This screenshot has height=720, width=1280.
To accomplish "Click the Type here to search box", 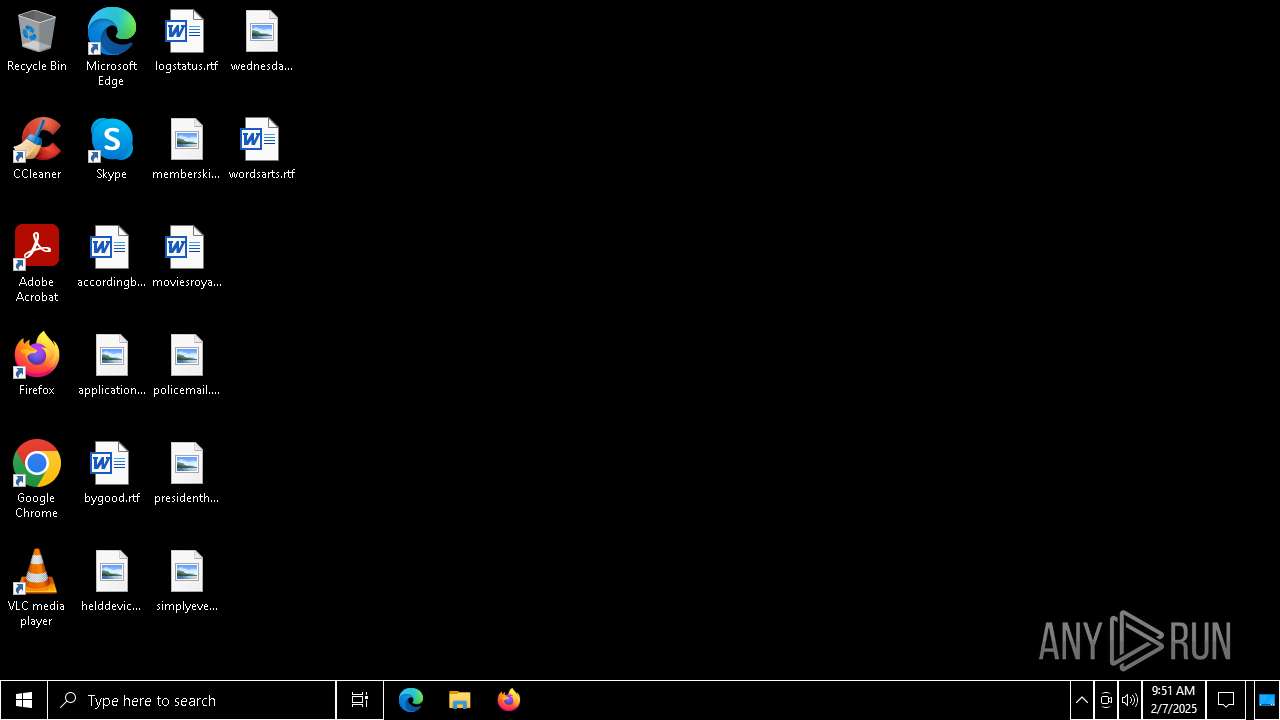I will tap(192, 700).
